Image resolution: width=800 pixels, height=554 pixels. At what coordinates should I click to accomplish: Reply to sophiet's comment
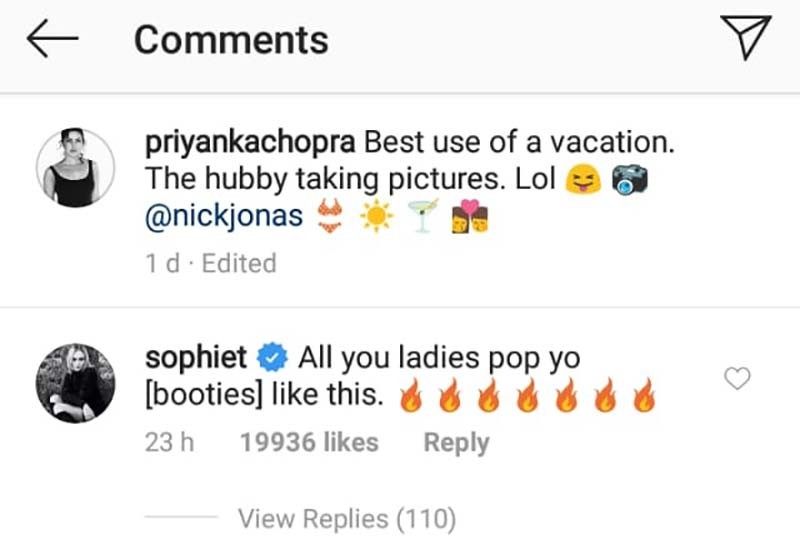456,443
